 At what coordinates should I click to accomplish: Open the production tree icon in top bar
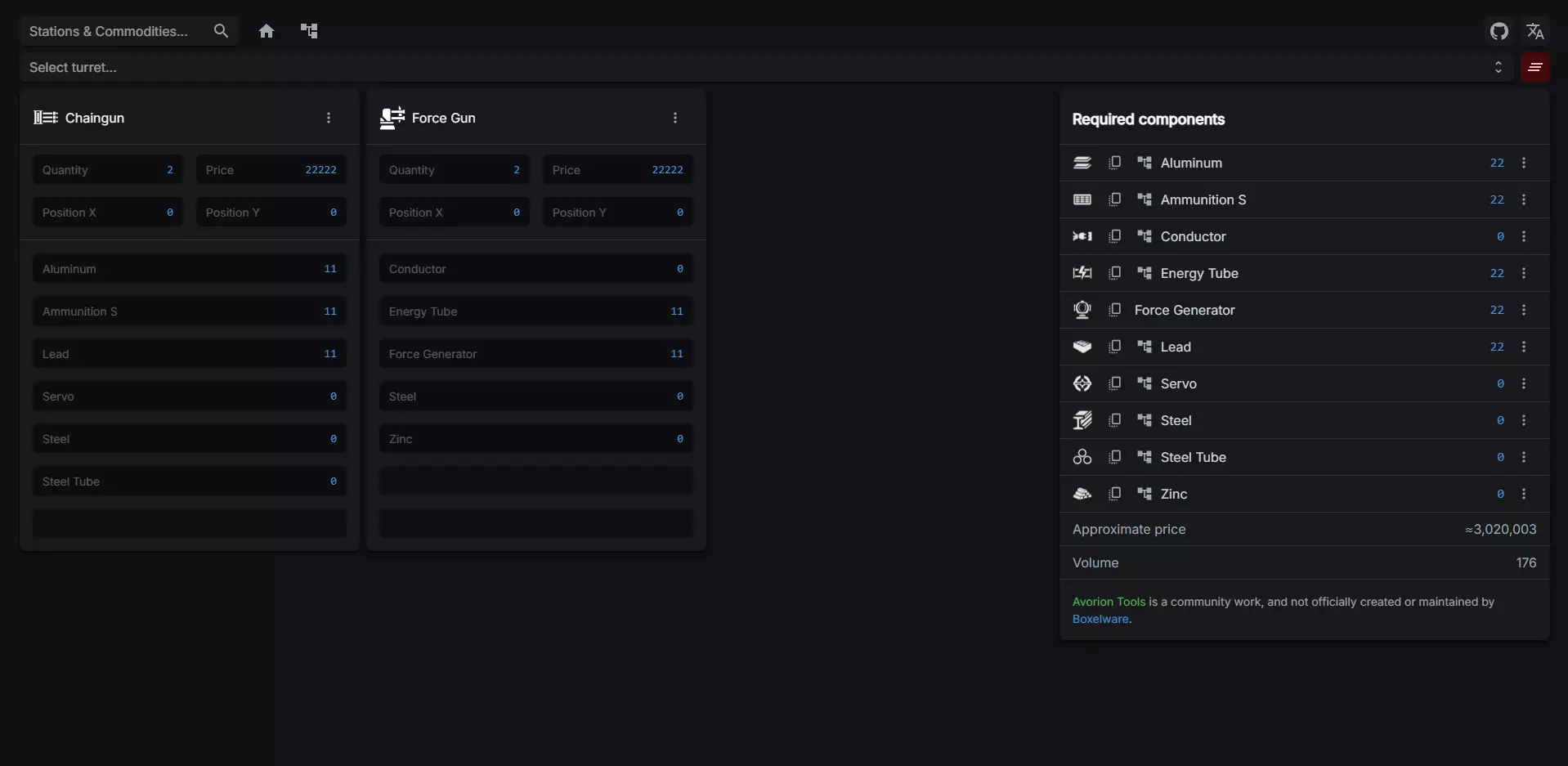309,31
